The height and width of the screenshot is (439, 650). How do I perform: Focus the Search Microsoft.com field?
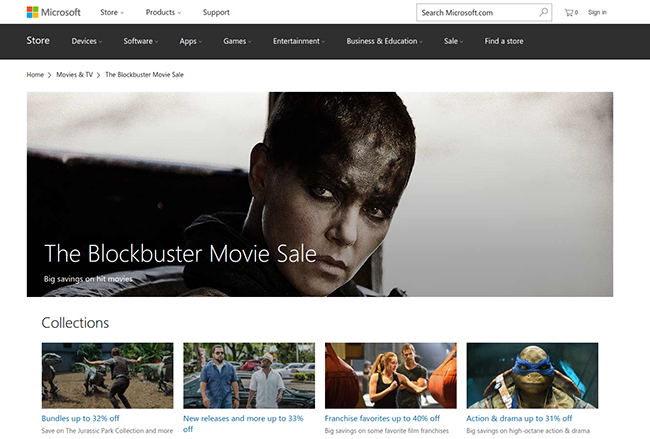click(x=484, y=12)
